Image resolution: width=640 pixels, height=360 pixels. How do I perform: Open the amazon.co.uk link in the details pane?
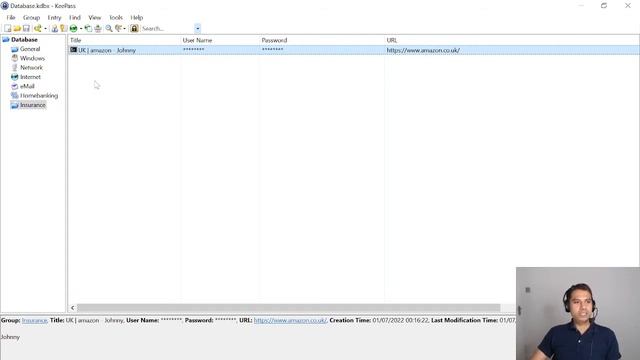tap(290, 320)
